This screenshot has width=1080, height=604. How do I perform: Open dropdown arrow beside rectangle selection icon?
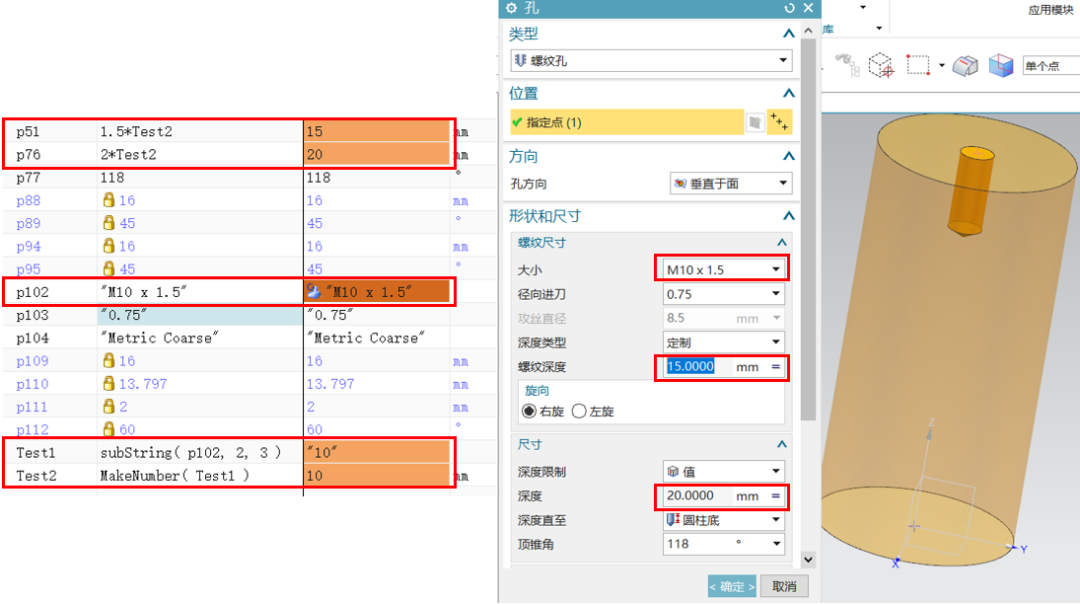pyautogui.click(x=941, y=66)
